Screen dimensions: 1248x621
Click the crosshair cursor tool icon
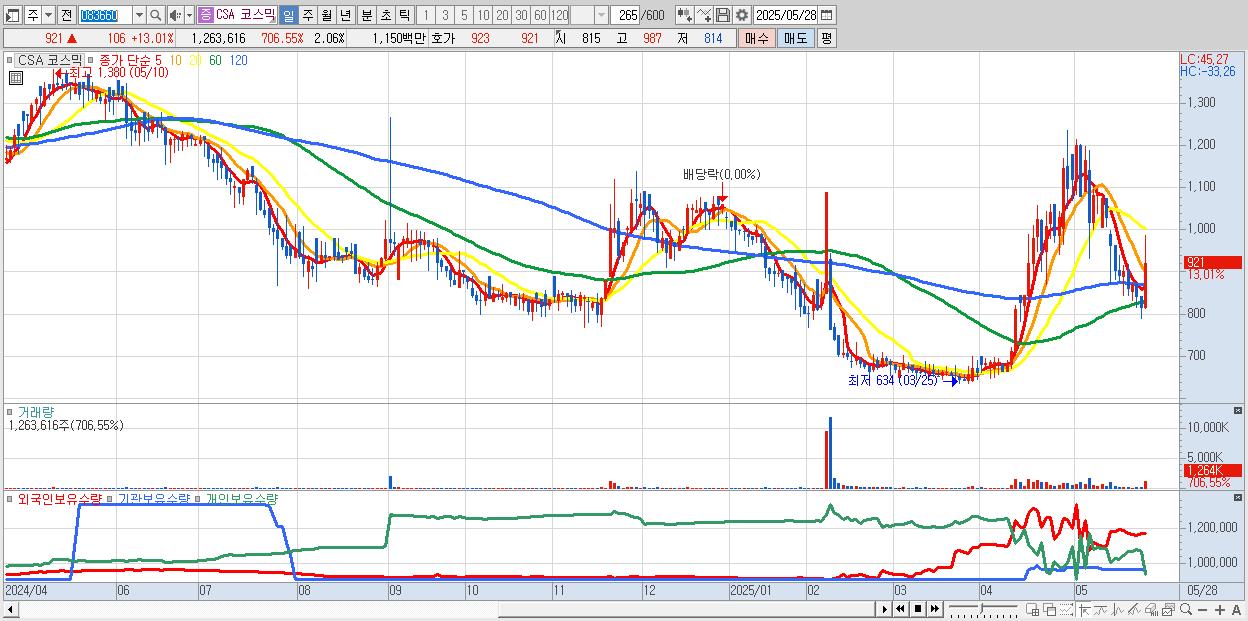pyautogui.click(x=1084, y=609)
